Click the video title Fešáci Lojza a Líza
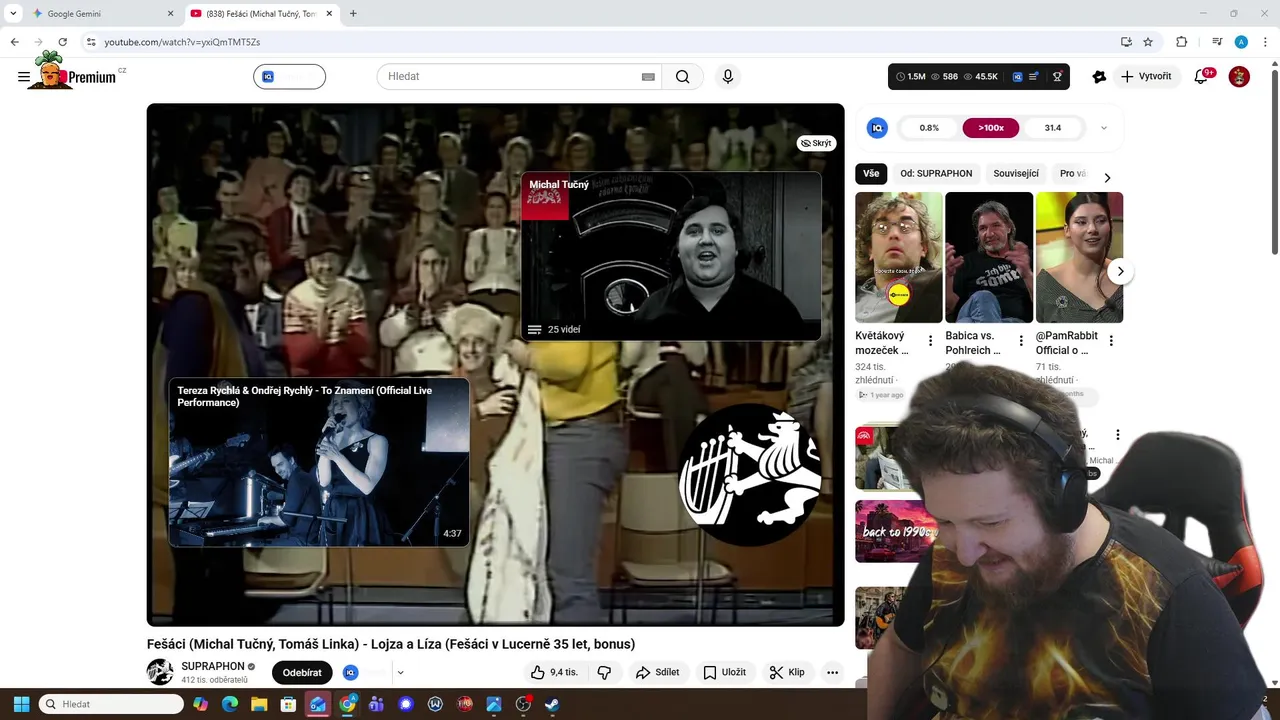The width and height of the screenshot is (1280, 720). pyautogui.click(x=391, y=644)
